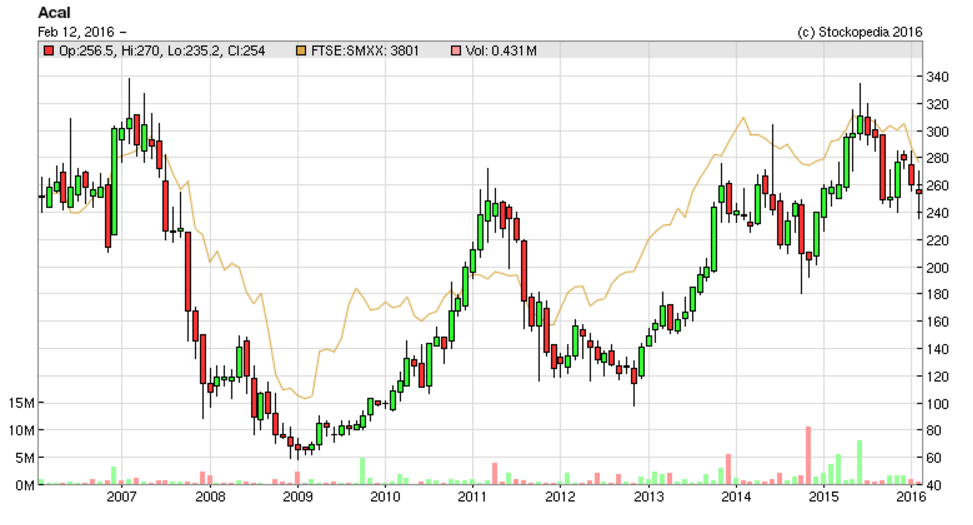973x525 pixels.
Task: Click the 2011 x-axis label
Action: coord(472,496)
